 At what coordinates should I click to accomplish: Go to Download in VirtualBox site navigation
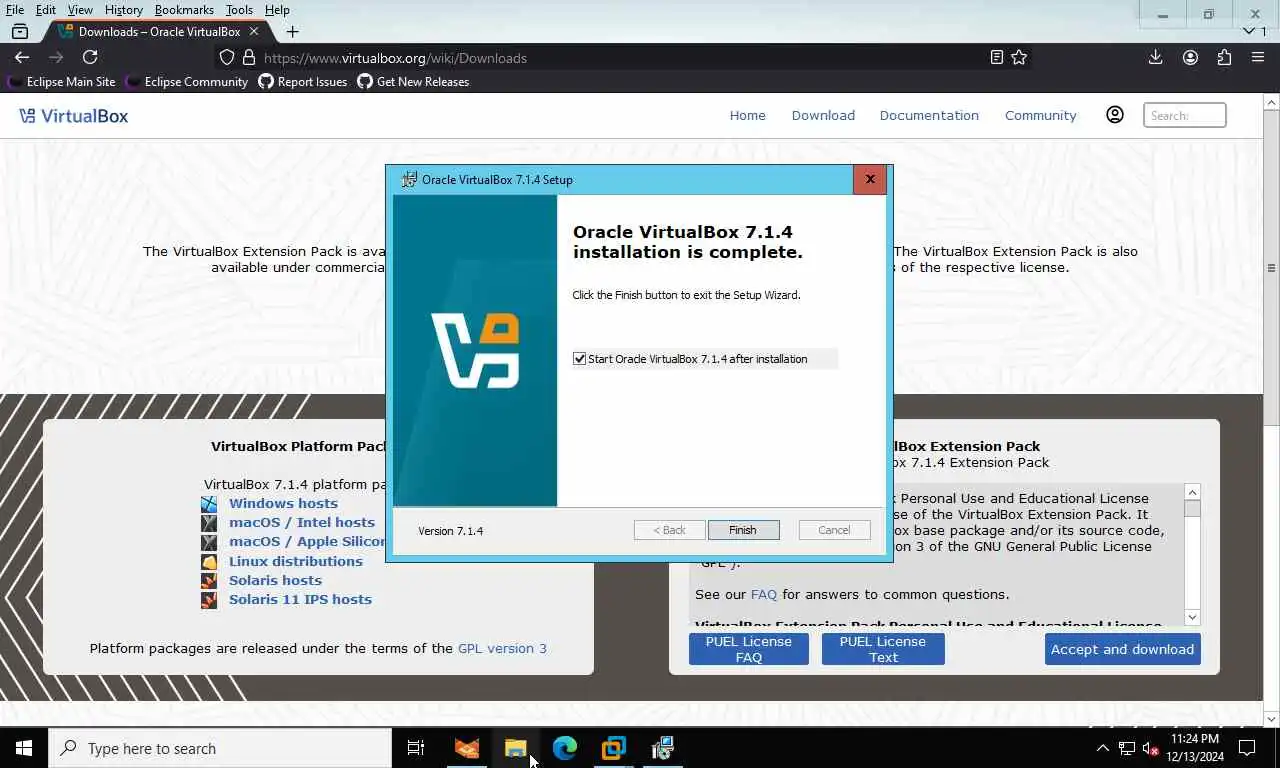[x=823, y=116]
